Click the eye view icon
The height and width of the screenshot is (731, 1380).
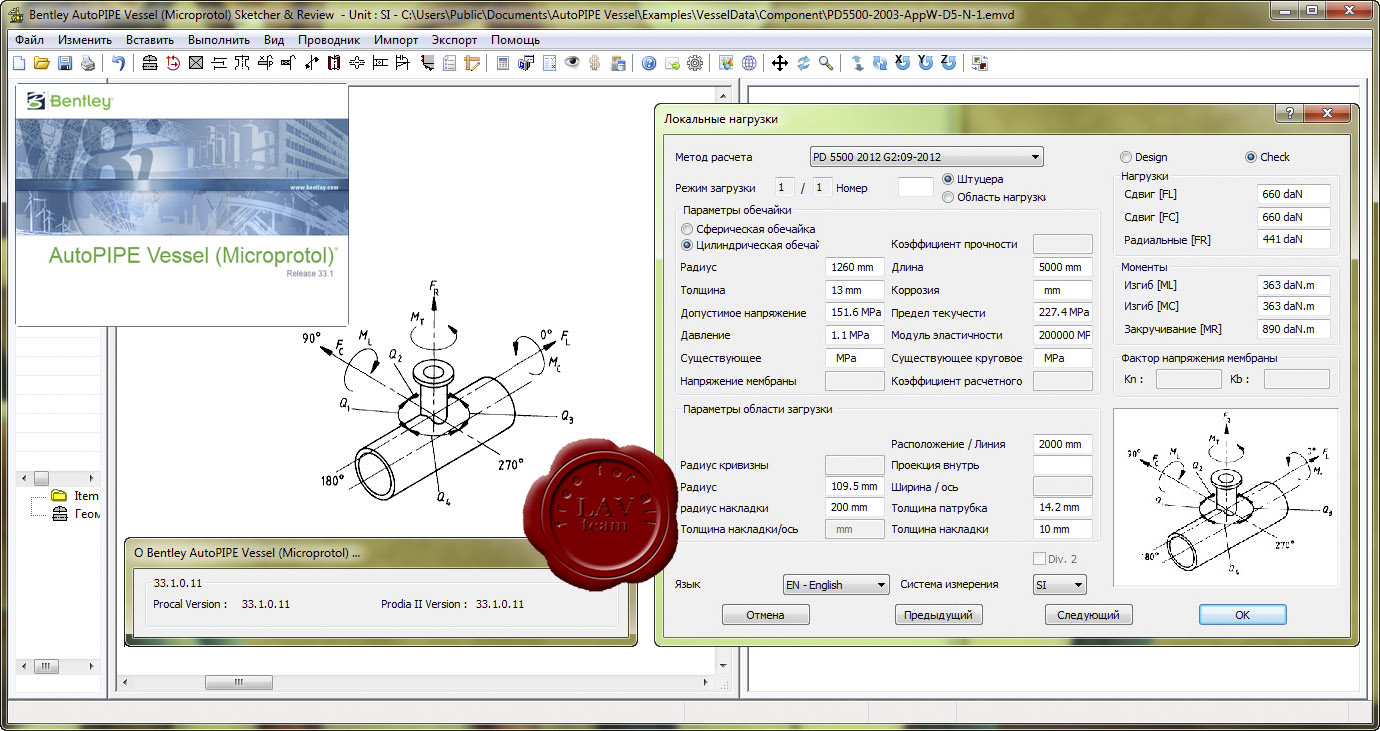(572, 63)
